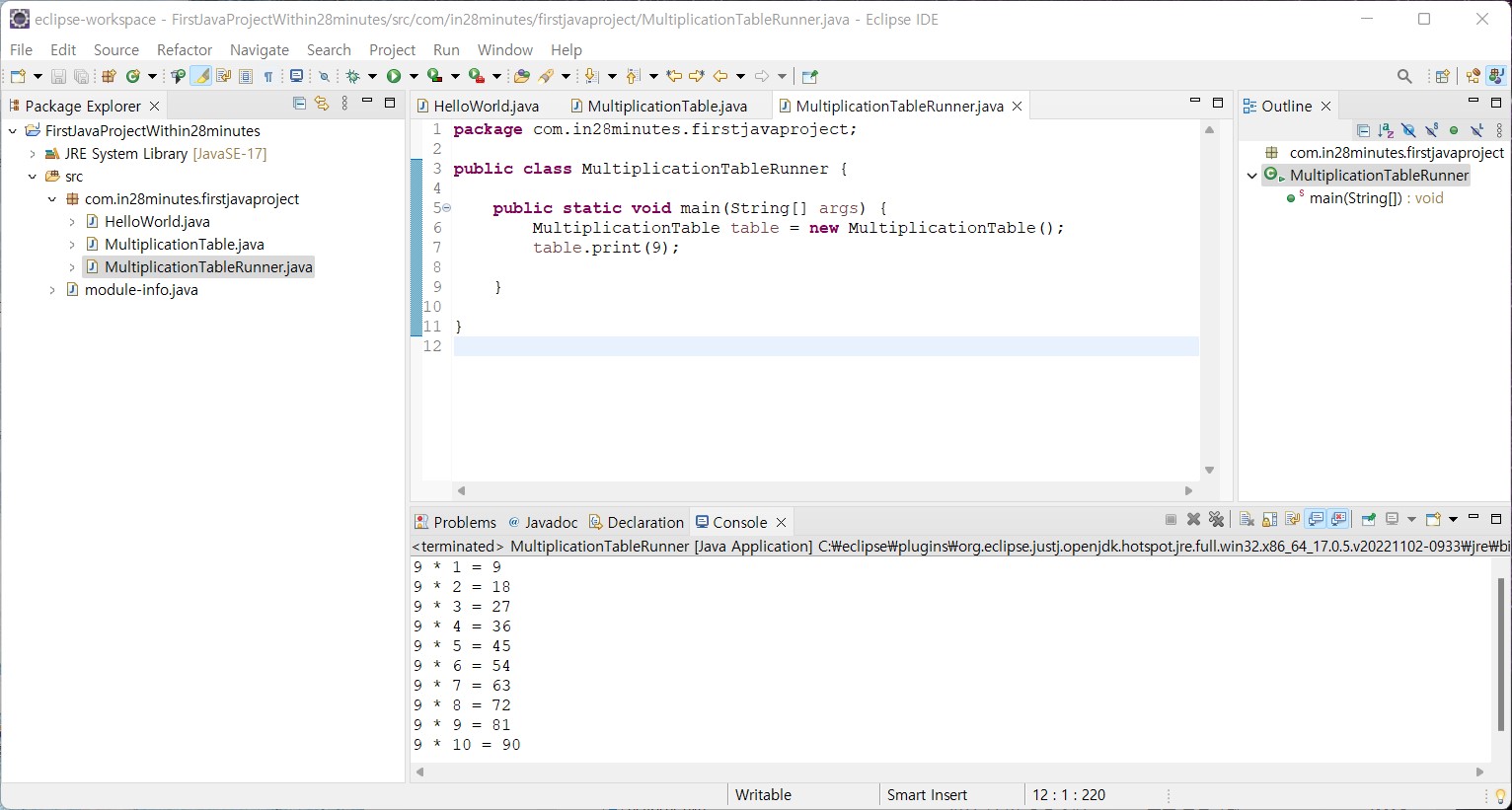Click the Pin Editor toolbar icon

click(x=809, y=76)
